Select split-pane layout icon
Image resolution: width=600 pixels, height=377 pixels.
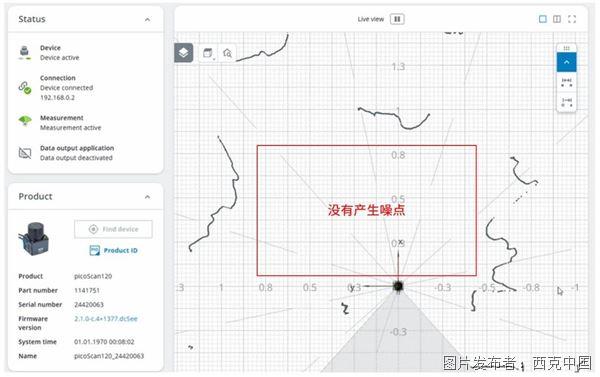coord(557,19)
